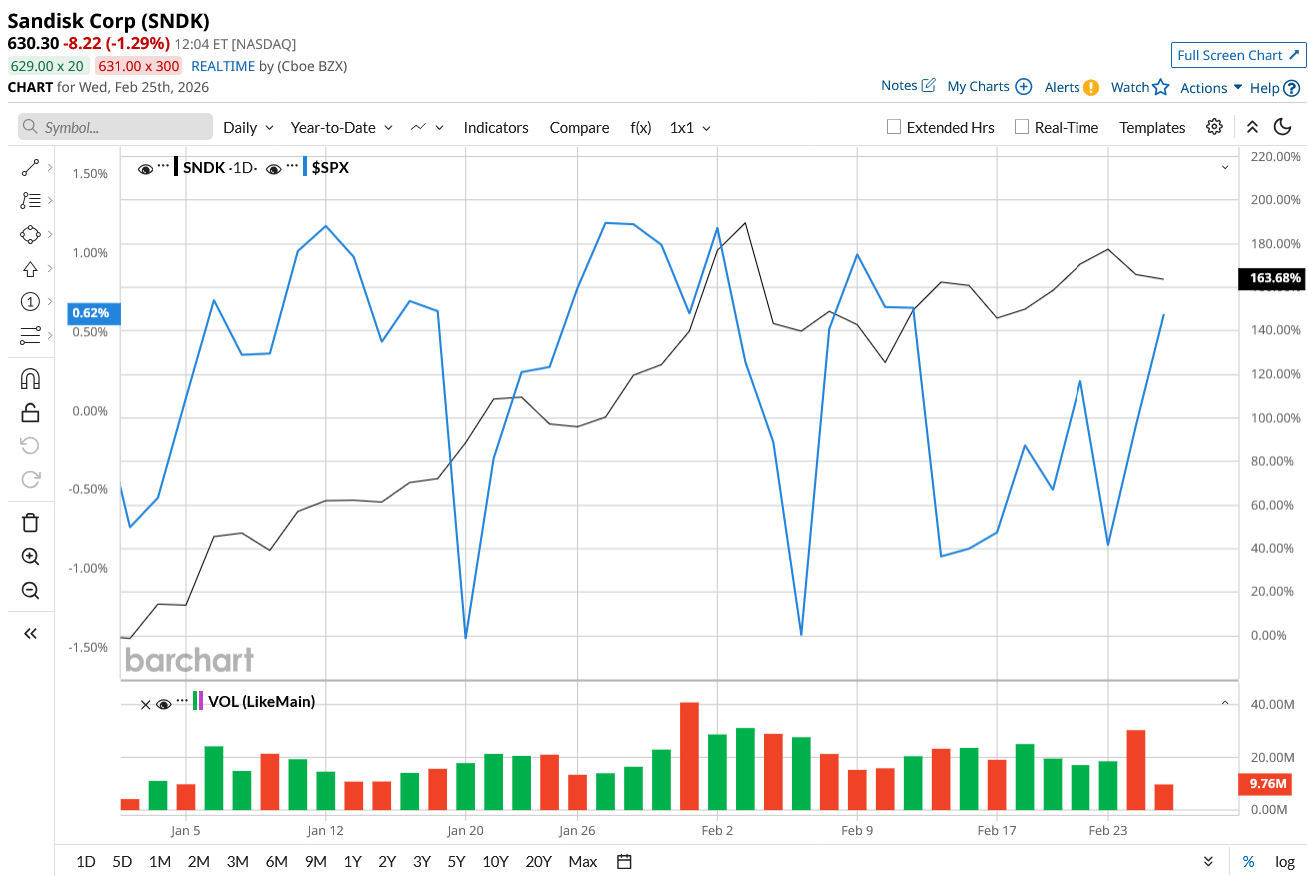Enable the Real-Time checkbox

pos(1022,127)
